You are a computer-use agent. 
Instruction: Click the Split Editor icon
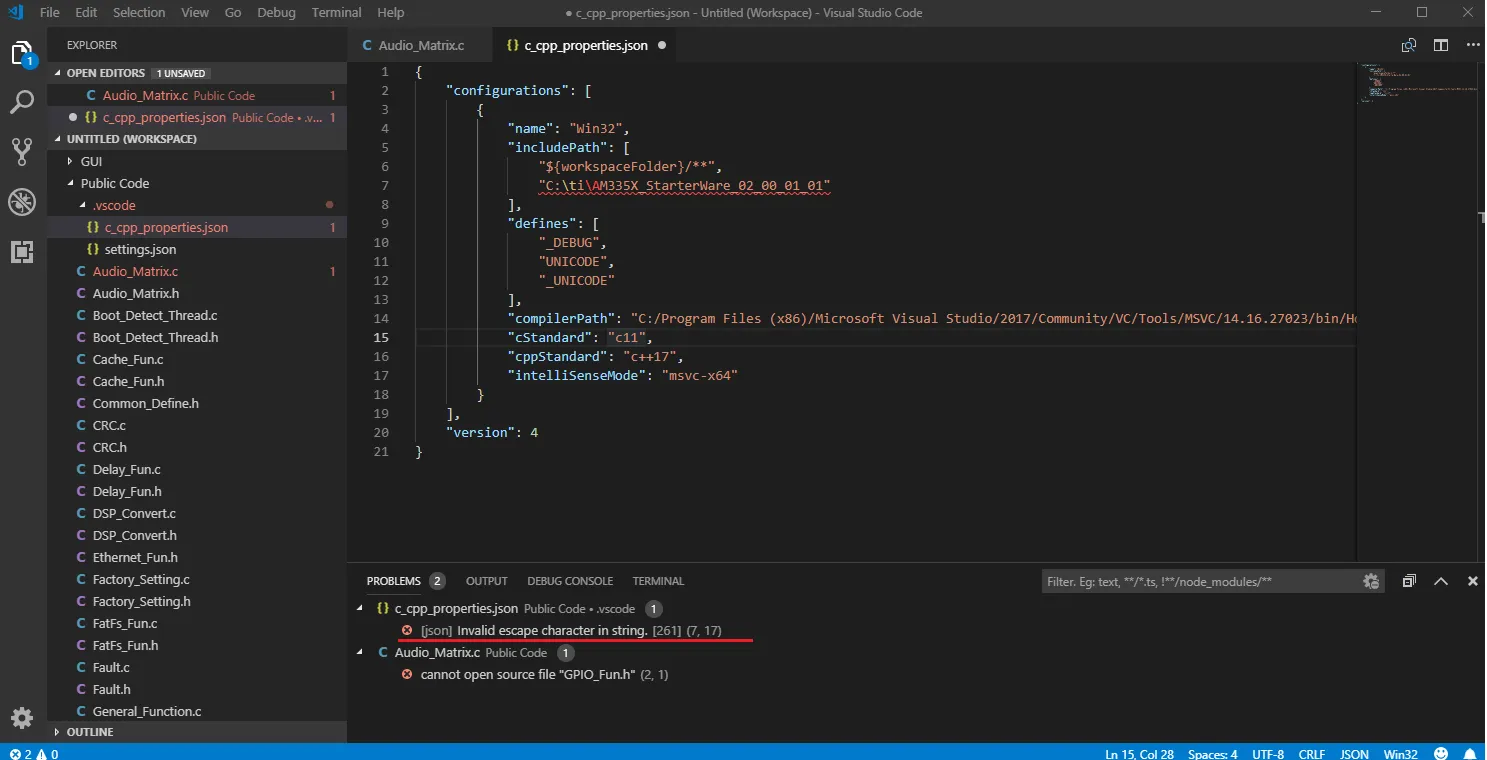1440,45
